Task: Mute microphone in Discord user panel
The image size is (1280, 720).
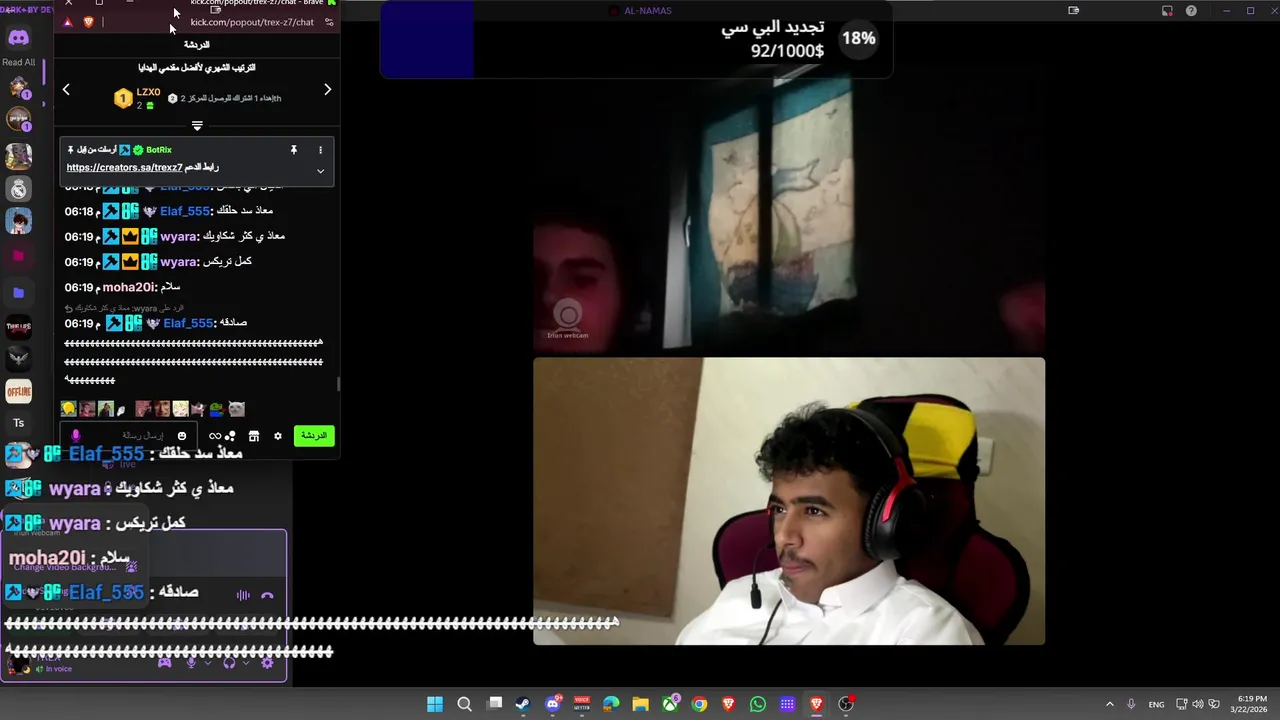Action: (x=191, y=662)
